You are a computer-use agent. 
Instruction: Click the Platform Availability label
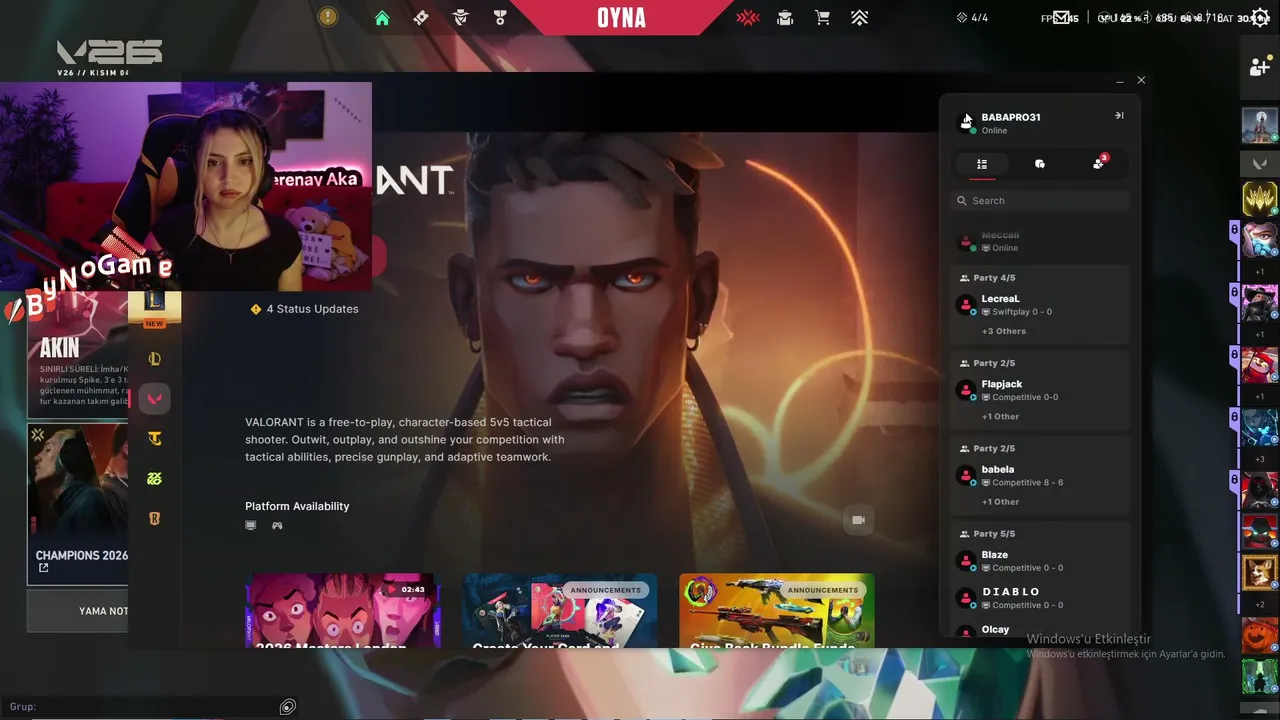(x=297, y=506)
